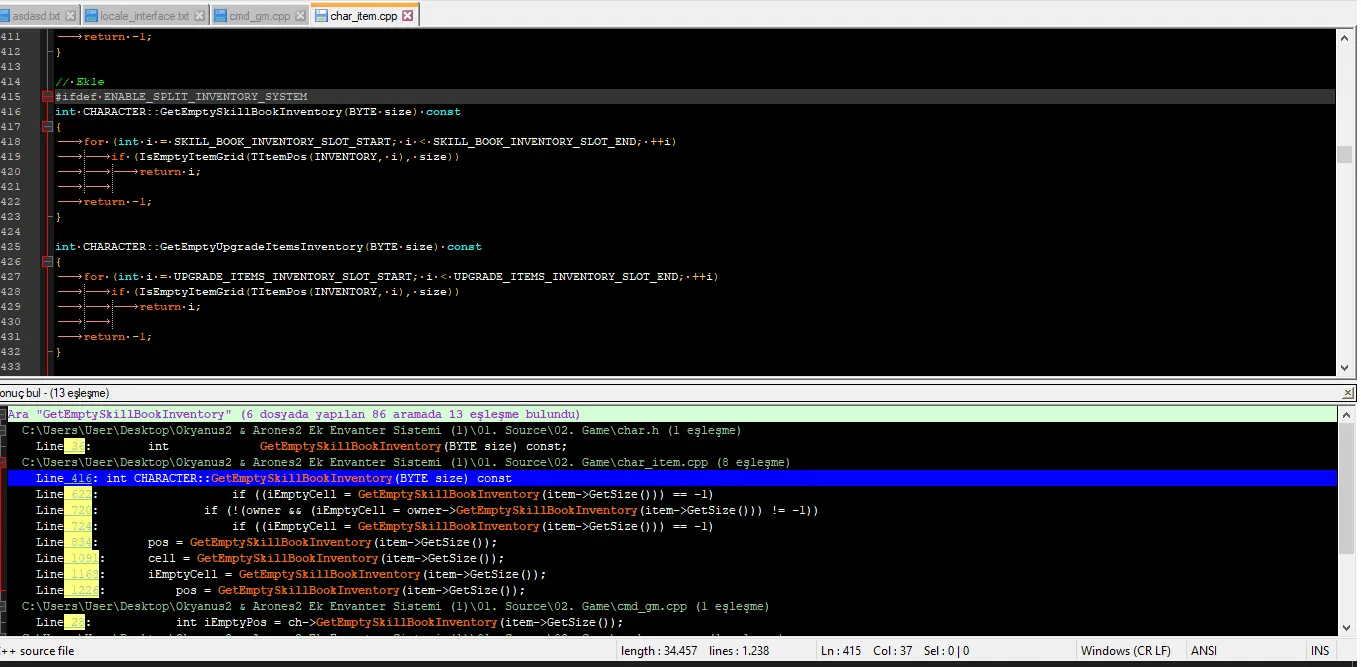This screenshot has height=667, width=1361.
Task: Click the ANSI encoding indicator in status bar
Action: click(1203, 651)
